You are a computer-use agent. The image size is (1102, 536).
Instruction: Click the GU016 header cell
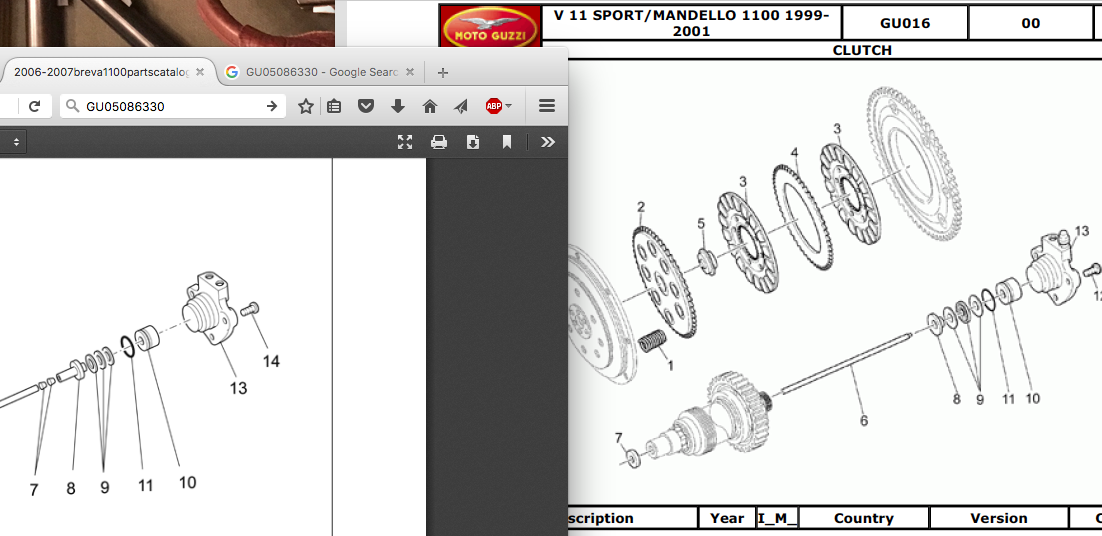click(x=905, y=23)
